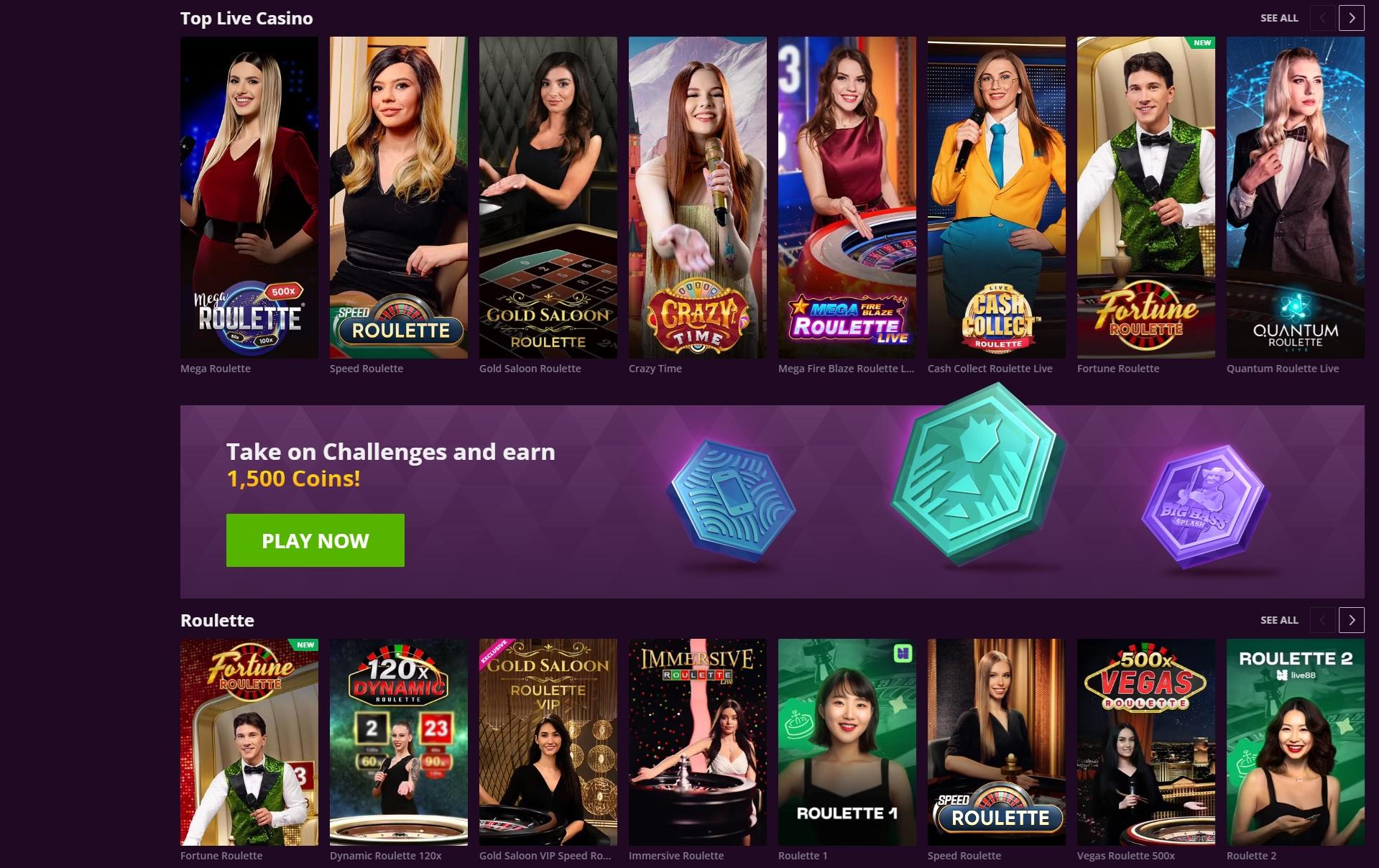The height and width of the screenshot is (868, 1379).
Task: Open the Mega Roulette game thumbnail
Action: click(249, 198)
